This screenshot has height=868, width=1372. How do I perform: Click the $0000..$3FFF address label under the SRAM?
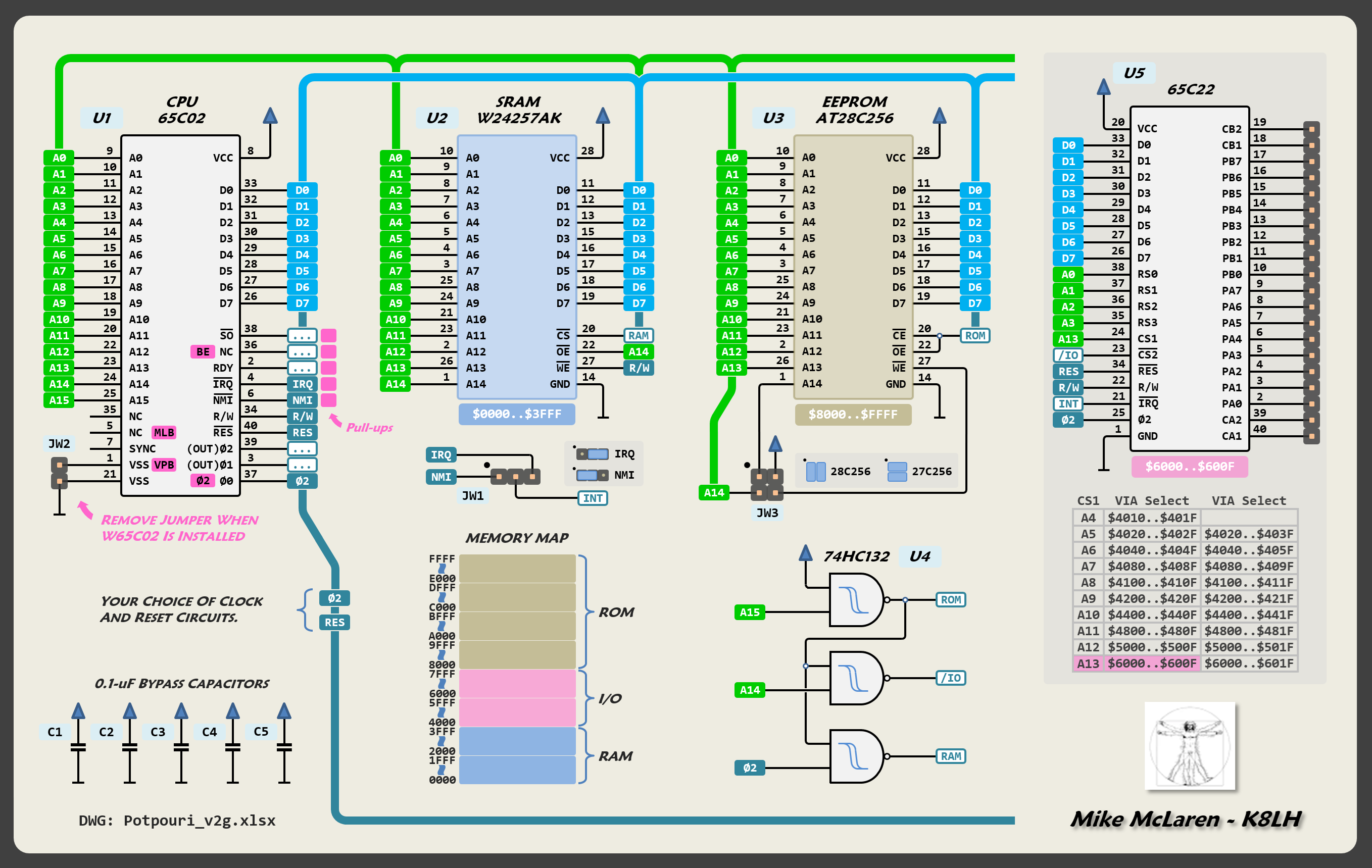[517, 414]
